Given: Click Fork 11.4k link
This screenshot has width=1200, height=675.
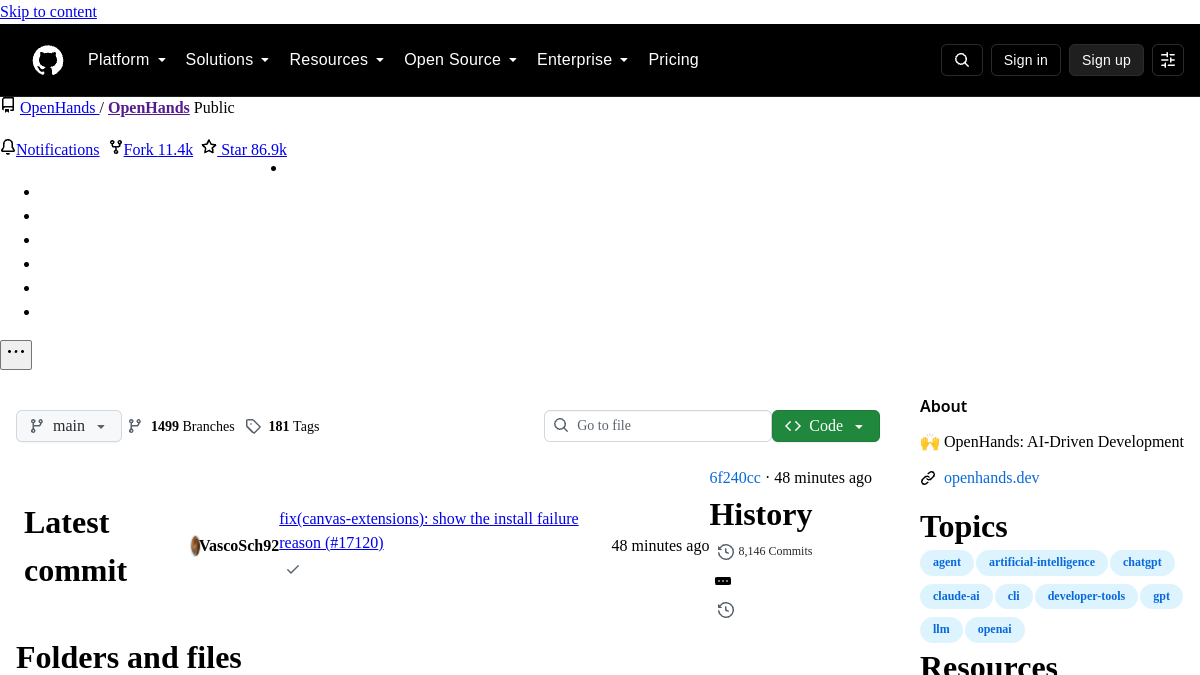Looking at the screenshot, I should [158, 149].
